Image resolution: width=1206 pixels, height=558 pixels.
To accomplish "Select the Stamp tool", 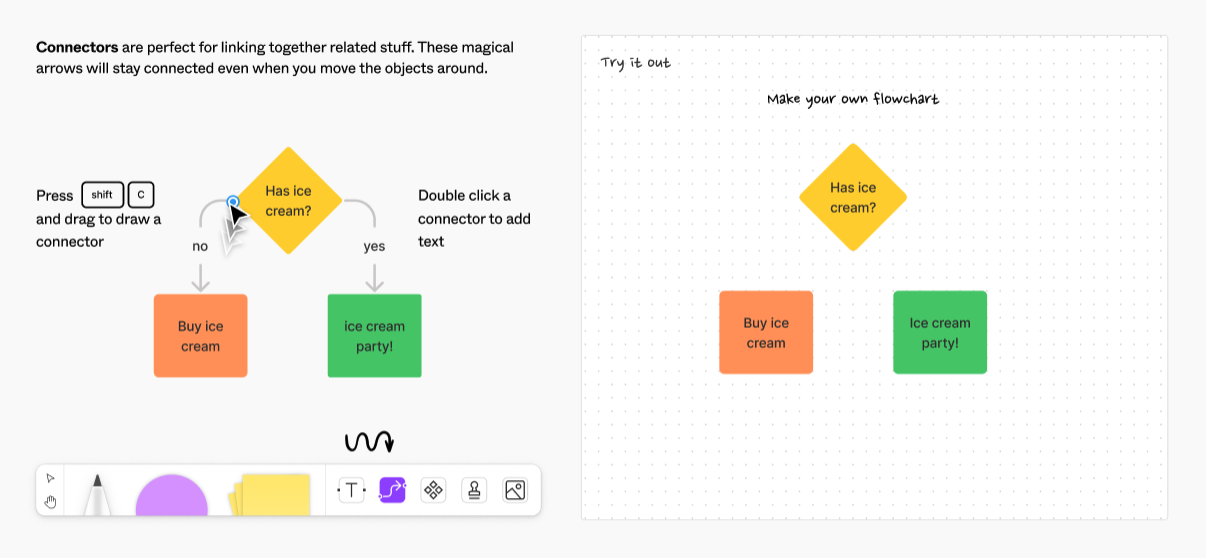I will (x=474, y=490).
